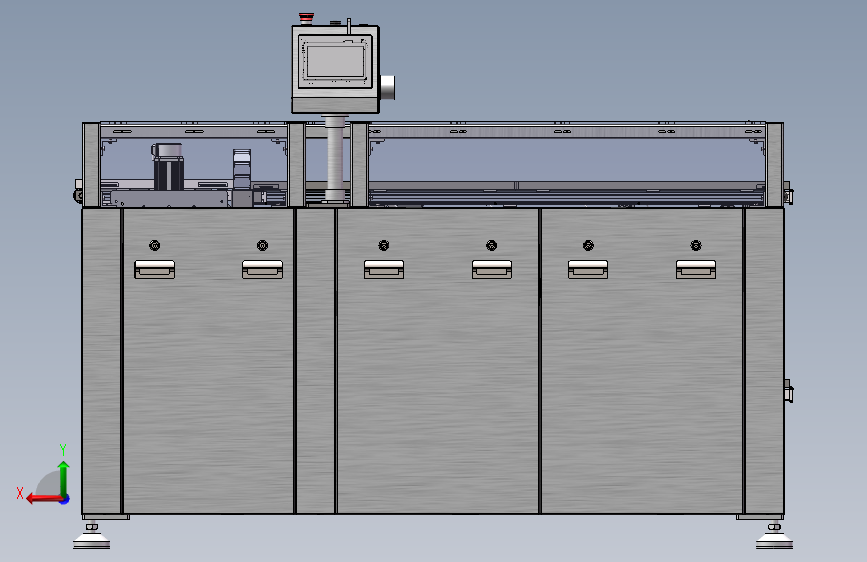
Task: Pick the lock knob above center door's left handle
Action: click(384, 245)
